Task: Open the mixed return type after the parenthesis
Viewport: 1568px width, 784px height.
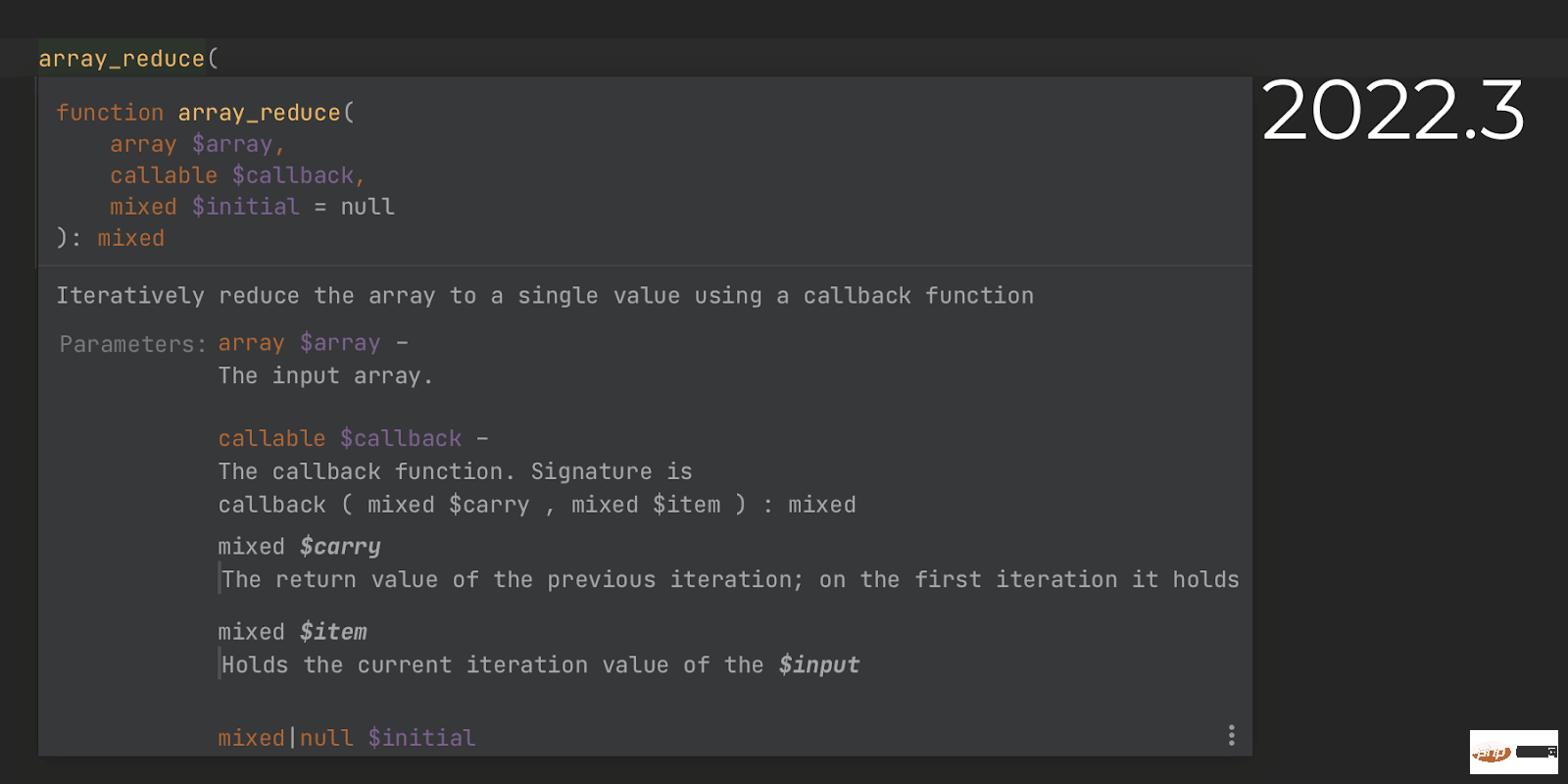Action: pyautogui.click(x=130, y=237)
